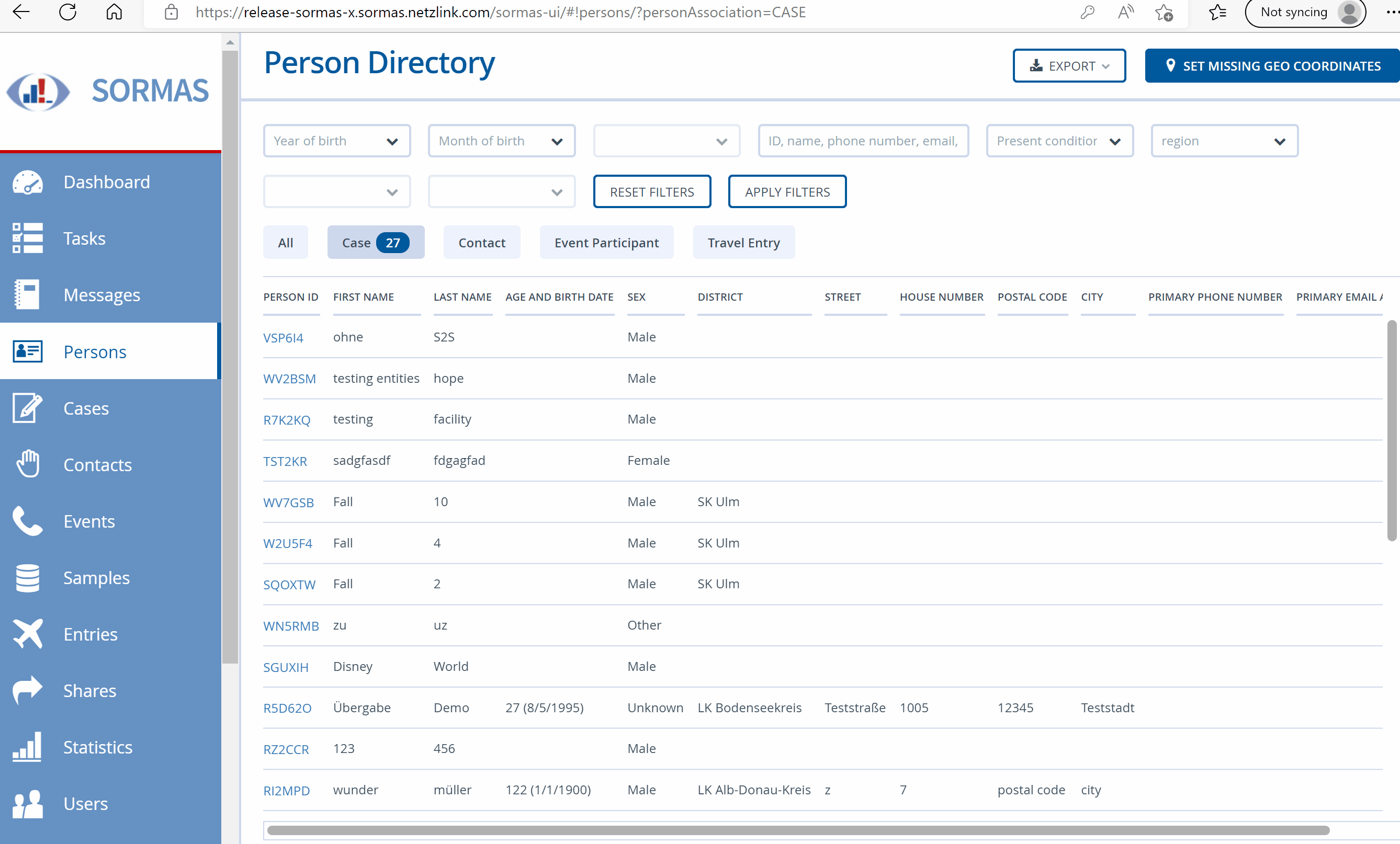The height and width of the screenshot is (844, 1400).
Task: Open the Shares arrow icon
Action: [x=27, y=690]
